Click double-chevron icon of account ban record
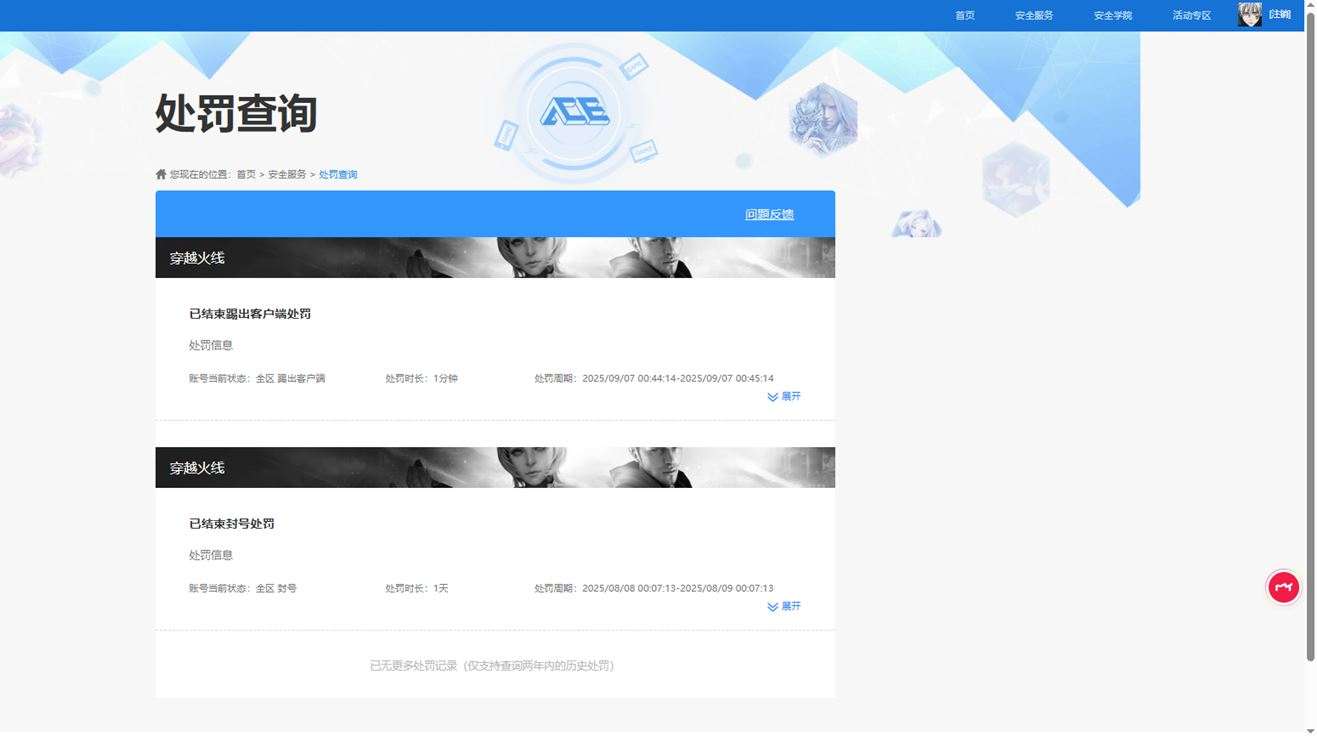 click(x=773, y=607)
